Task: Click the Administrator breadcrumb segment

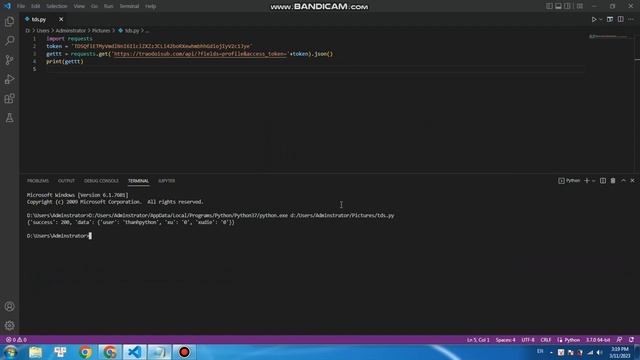Action: (x=71, y=31)
